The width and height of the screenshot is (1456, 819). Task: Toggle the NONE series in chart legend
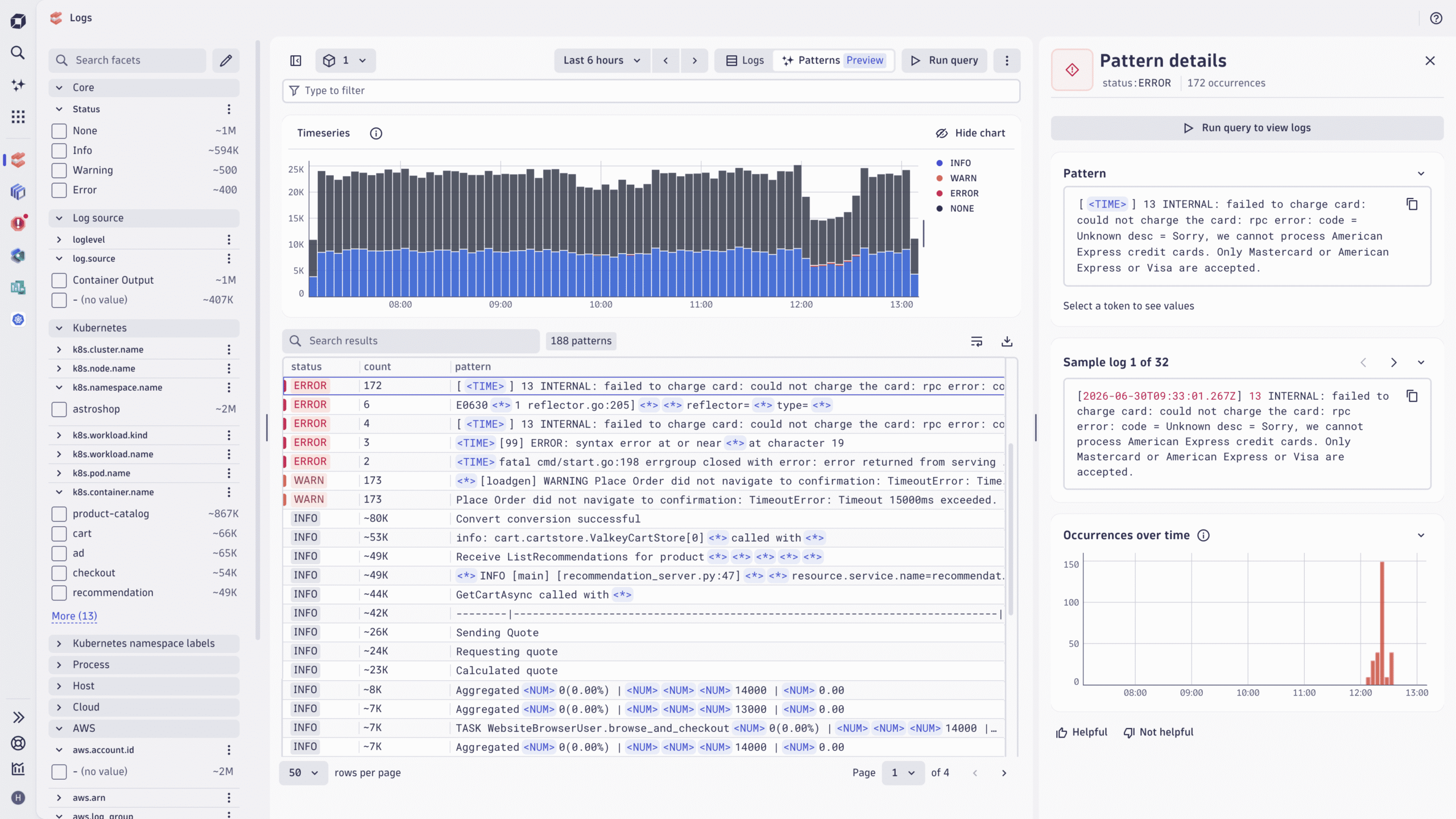[x=955, y=209]
